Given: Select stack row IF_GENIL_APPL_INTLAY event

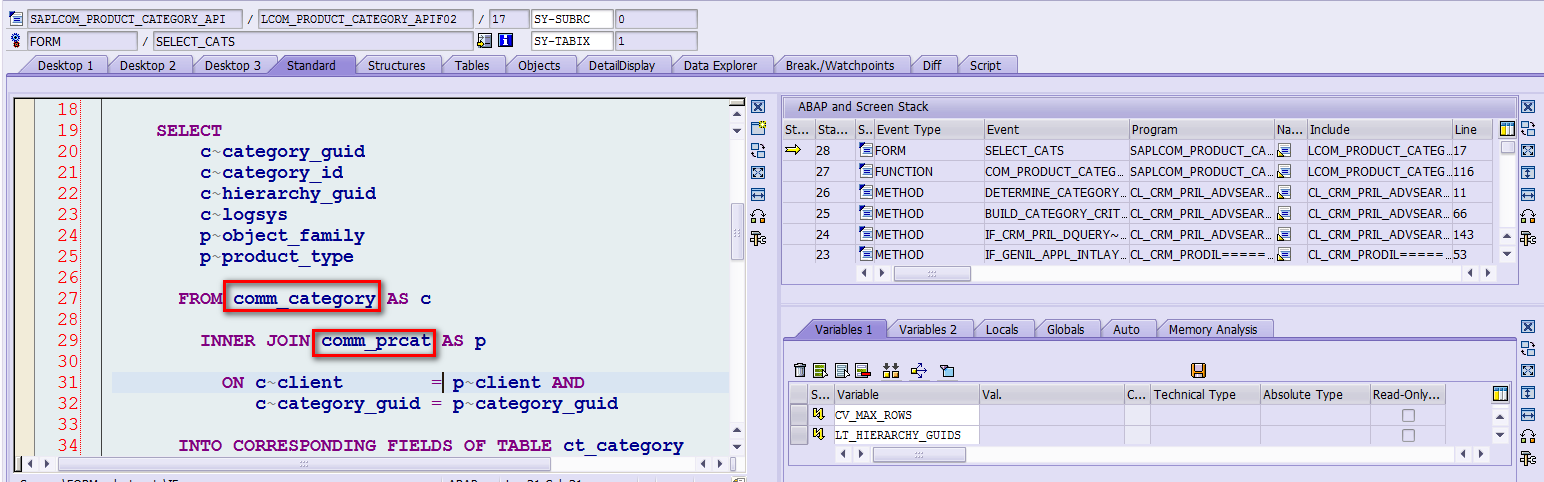Looking at the screenshot, I should 1055,254.
